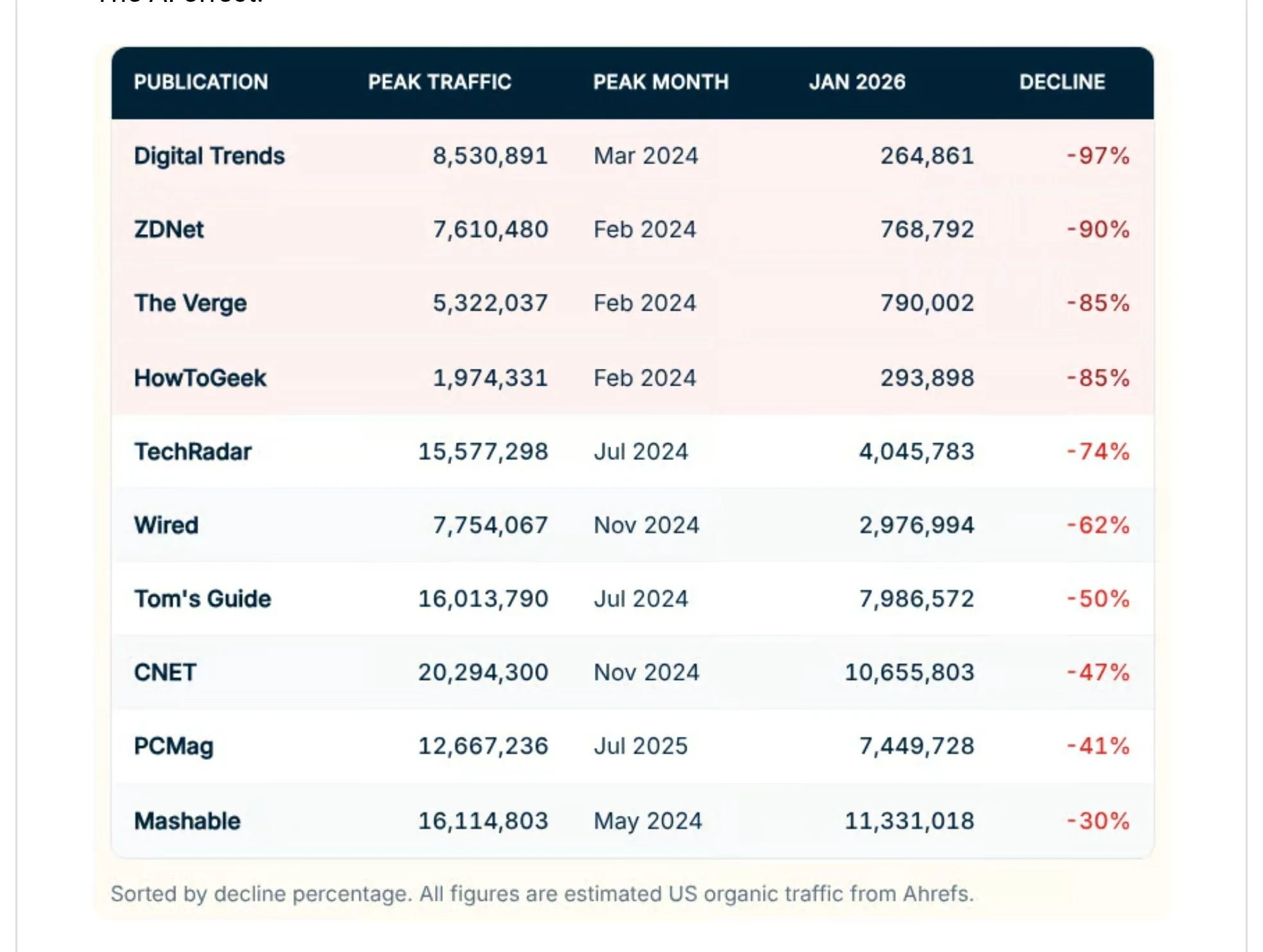Select the Mashable row name
1263x952 pixels.
(x=187, y=821)
